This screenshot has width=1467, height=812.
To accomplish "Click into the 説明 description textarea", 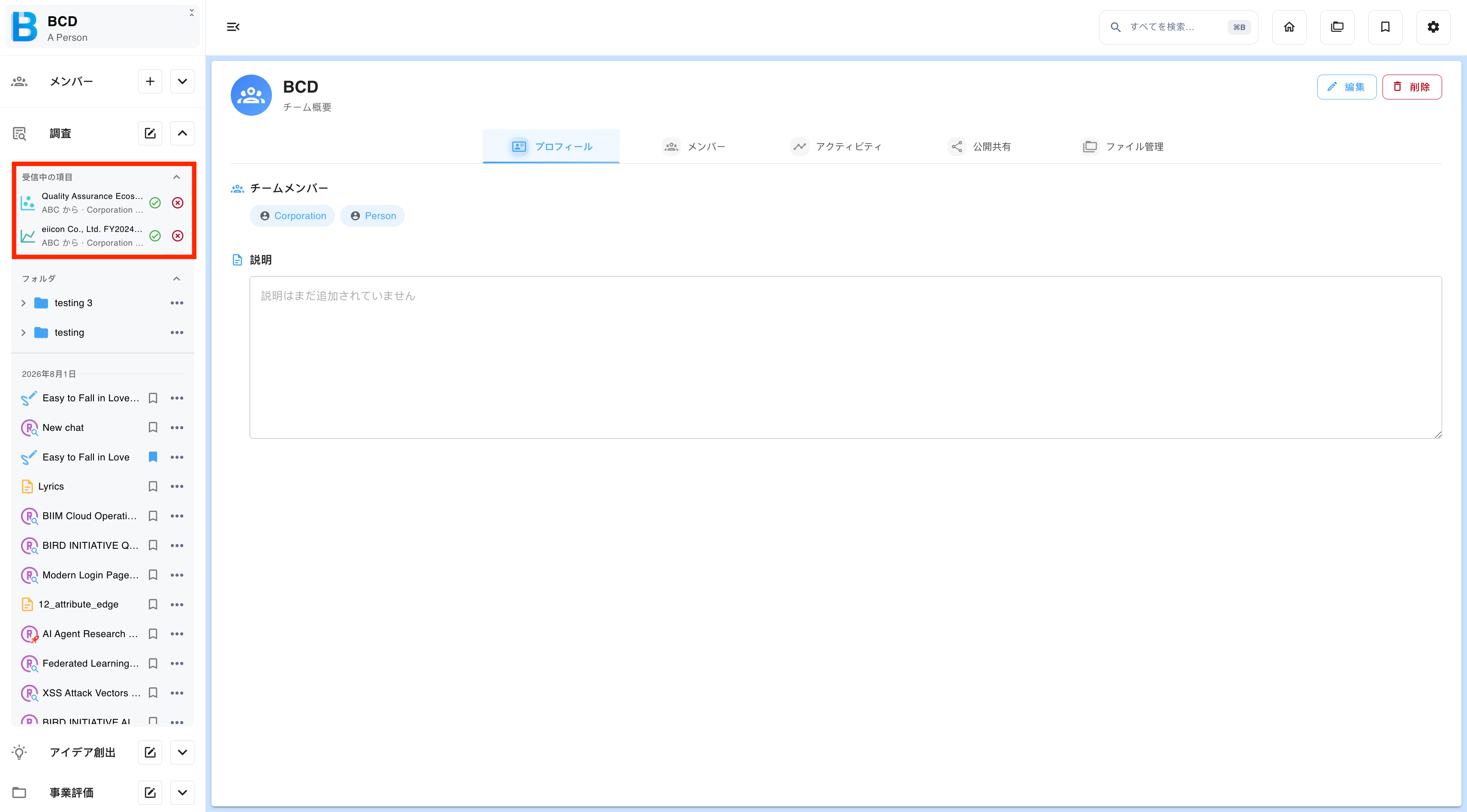I will (x=845, y=358).
